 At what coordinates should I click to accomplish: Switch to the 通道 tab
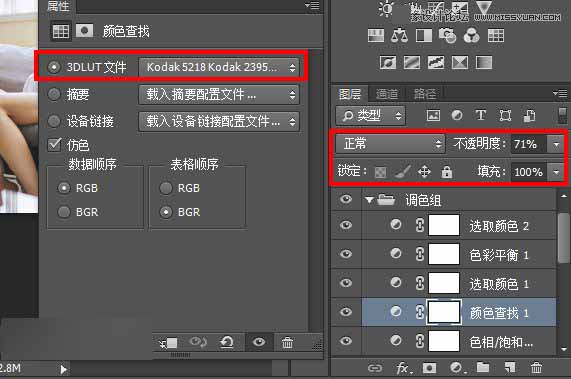point(387,94)
